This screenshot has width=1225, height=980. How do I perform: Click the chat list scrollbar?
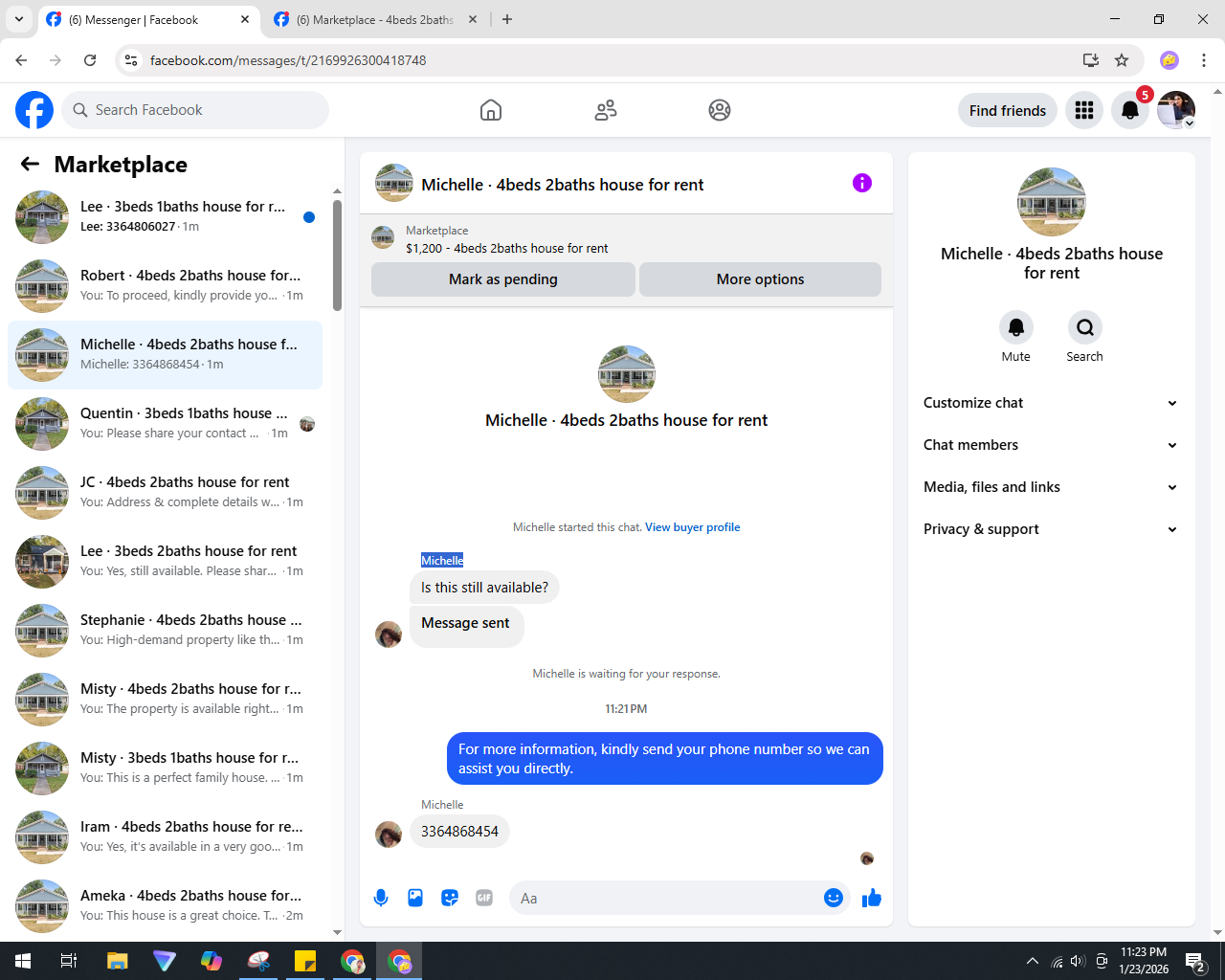pyautogui.click(x=337, y=255)
